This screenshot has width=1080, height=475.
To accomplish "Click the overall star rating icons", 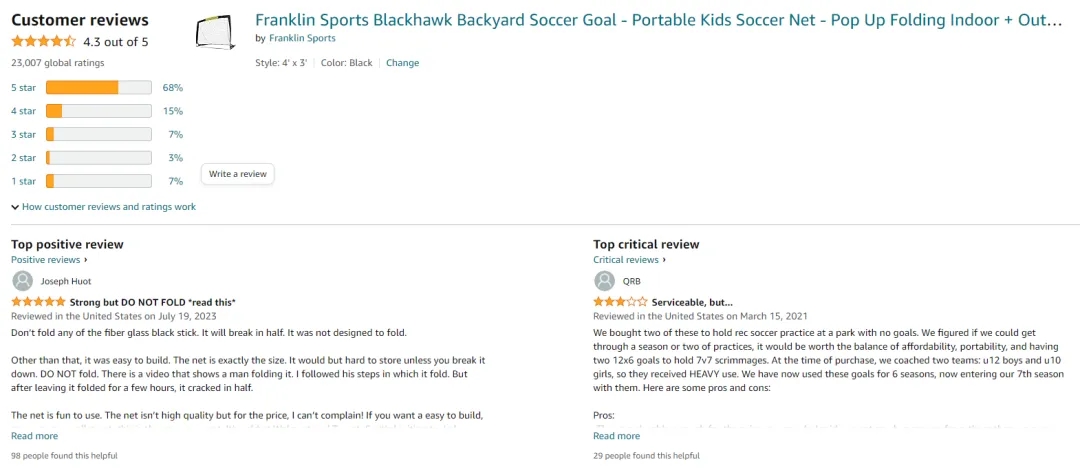I will (x=43, y=42).
